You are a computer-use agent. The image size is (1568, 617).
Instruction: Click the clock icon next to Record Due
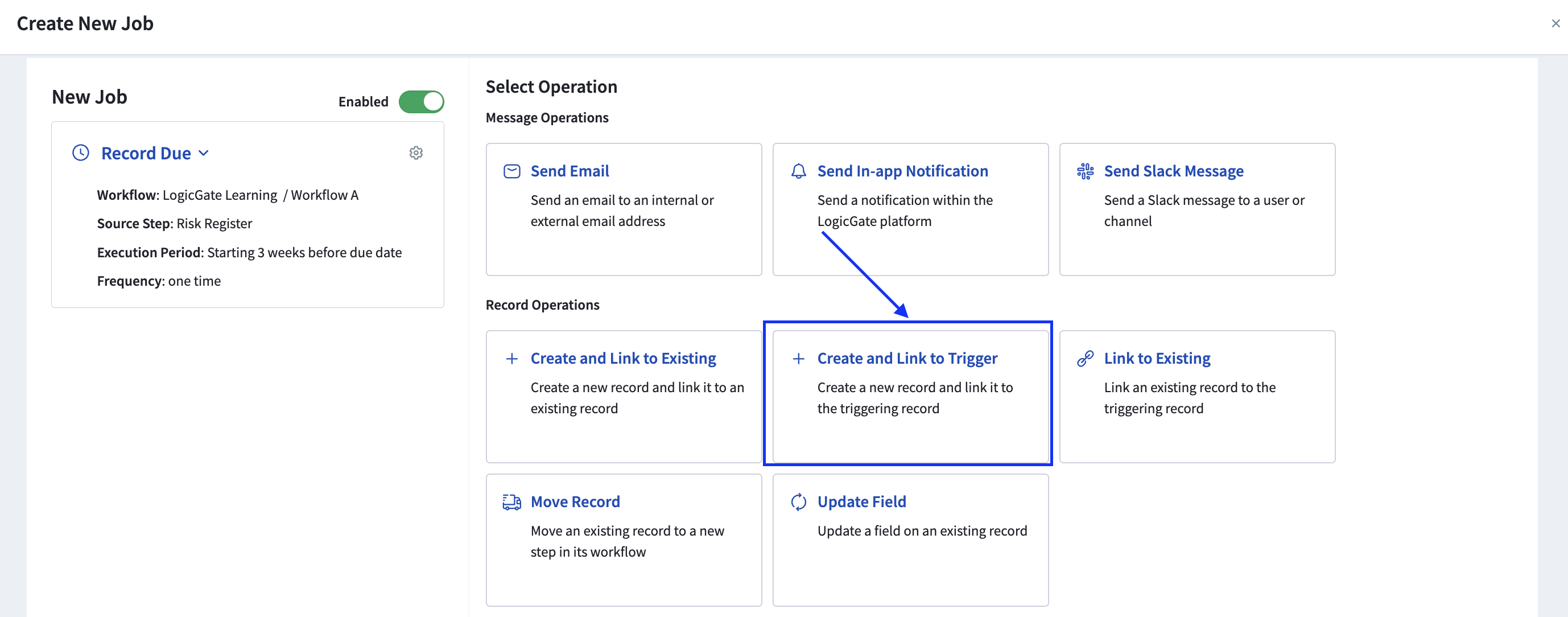81,153
